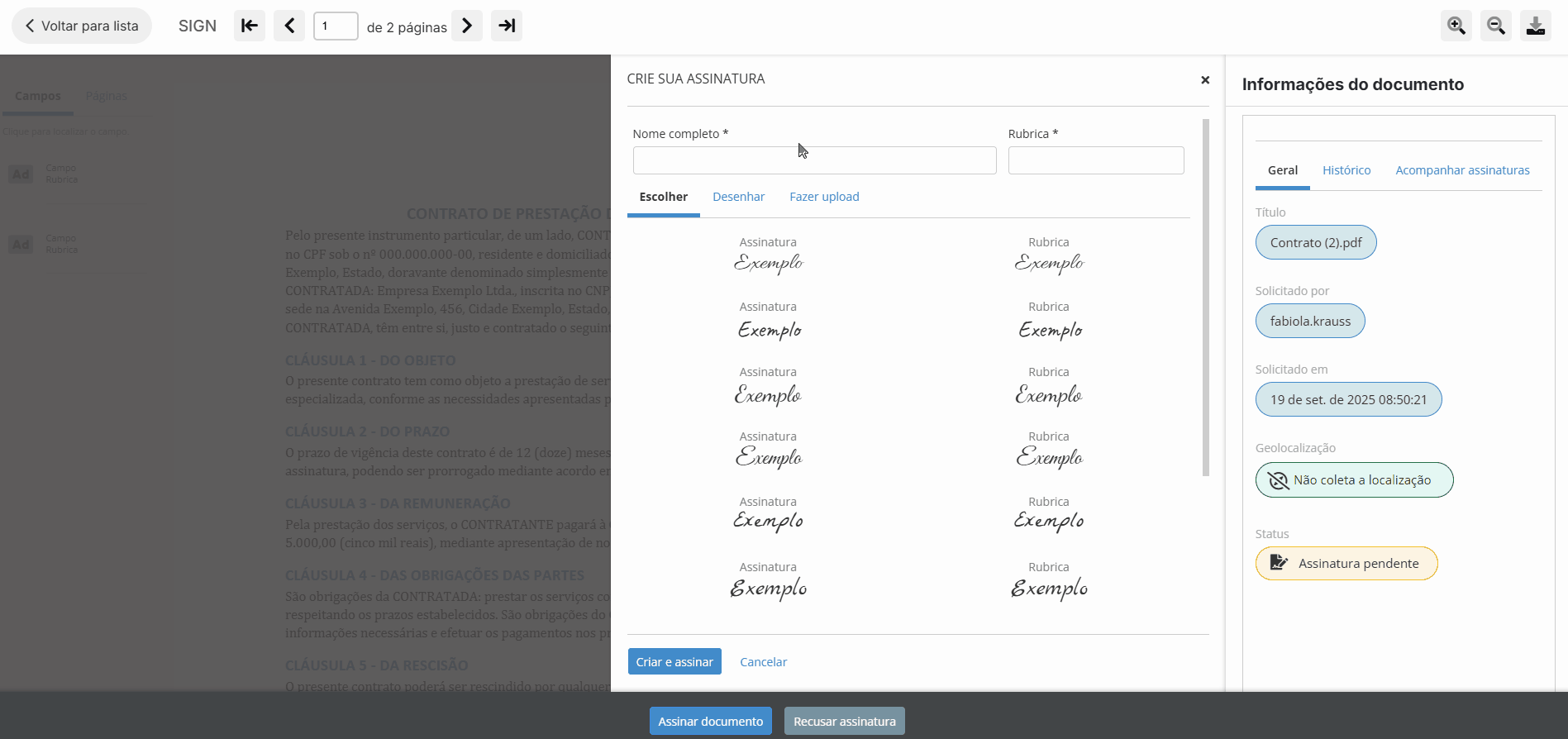
Task: Click the crossed-out eye geolocation icon
Action: click(1278, 480)
